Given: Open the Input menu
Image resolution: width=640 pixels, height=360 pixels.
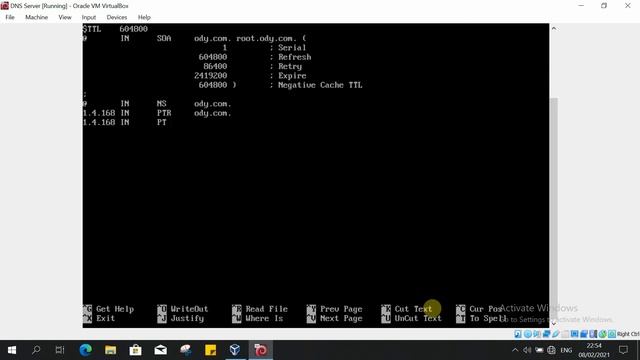Looking at the screenshot, I should pyautogui.click(x=89, y=17).
